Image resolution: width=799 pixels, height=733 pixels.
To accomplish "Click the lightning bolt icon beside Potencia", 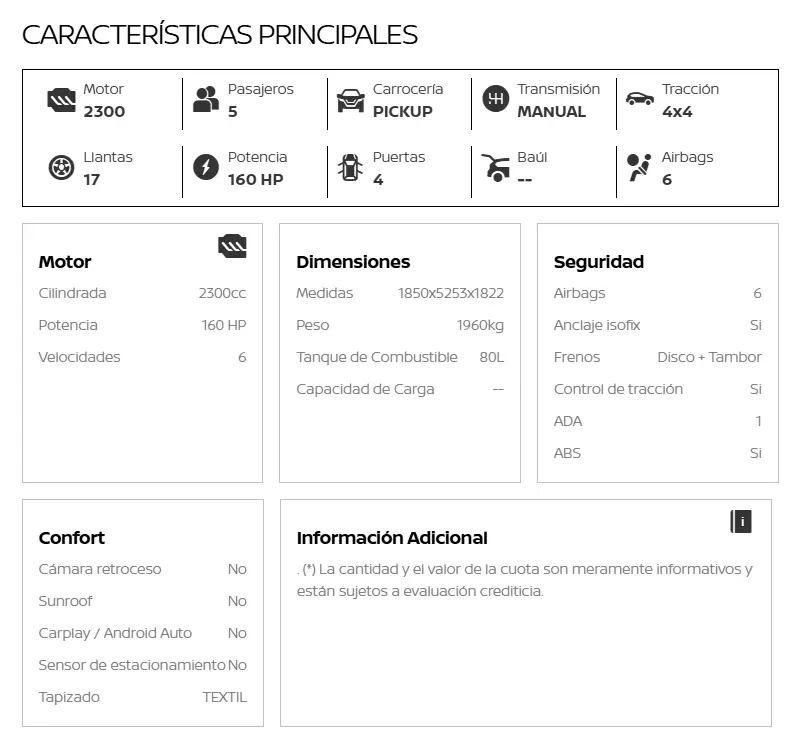I will pyautogui.click(x=206, y=167).
